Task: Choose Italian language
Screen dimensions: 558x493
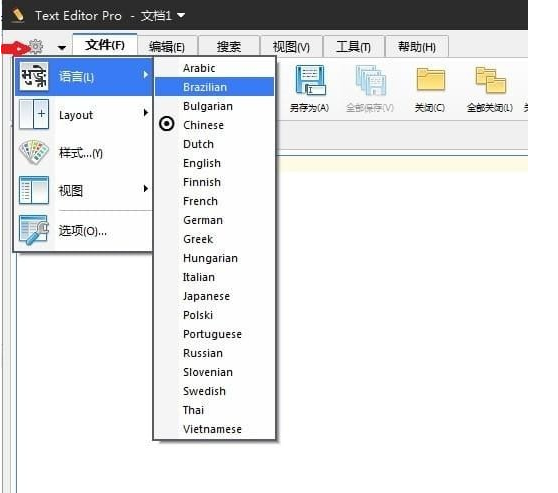Action: coord(215,277)
